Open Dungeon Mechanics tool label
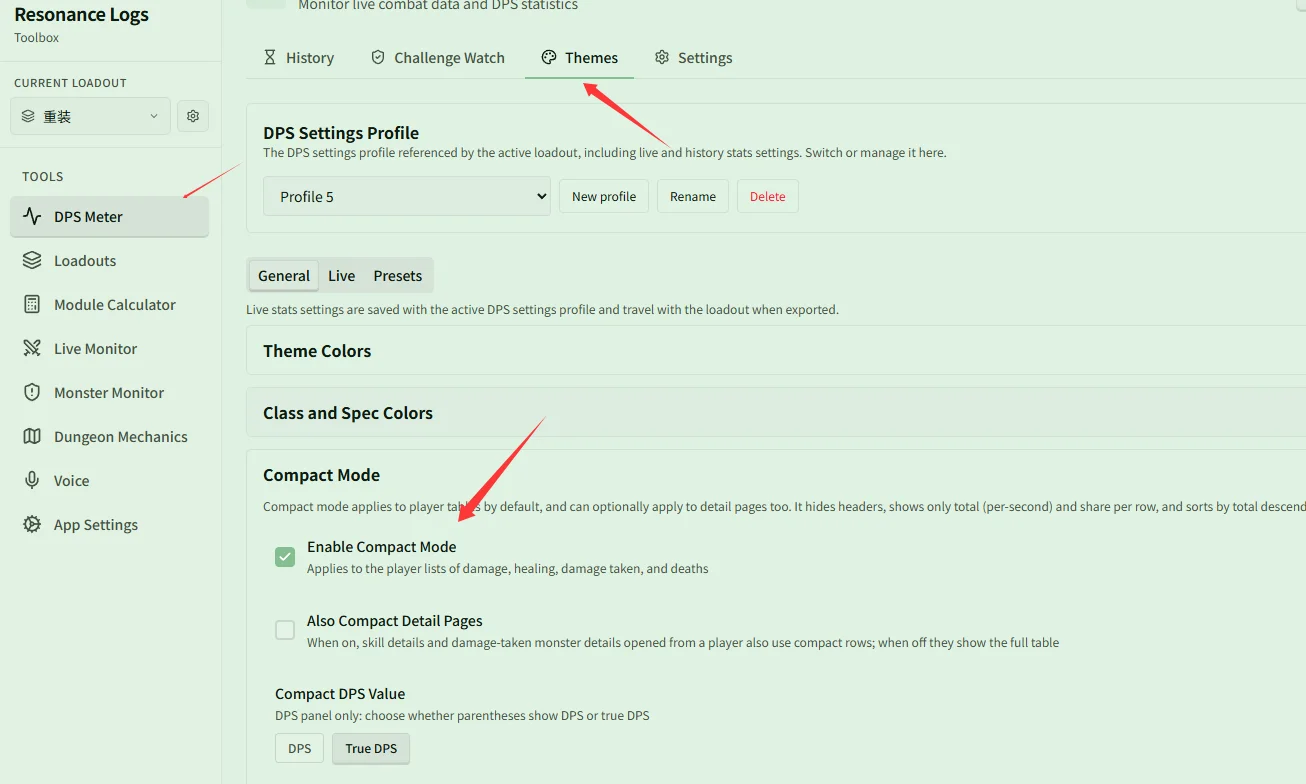 coord(121,436)
